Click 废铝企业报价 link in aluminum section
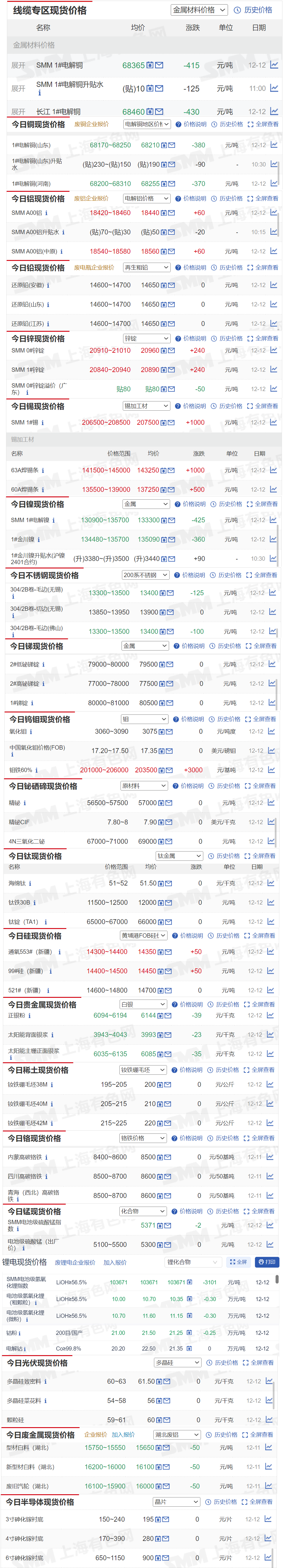 (x=91, y=198)
